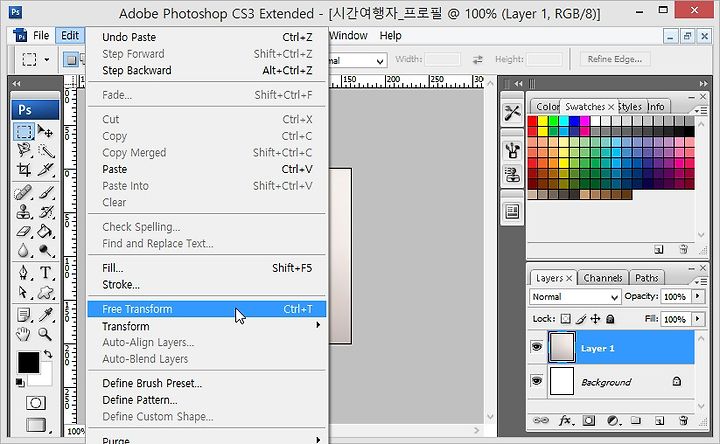Reset to default foreground and background colors
Screen dimensions: 720x444
(x=20, y=382)
